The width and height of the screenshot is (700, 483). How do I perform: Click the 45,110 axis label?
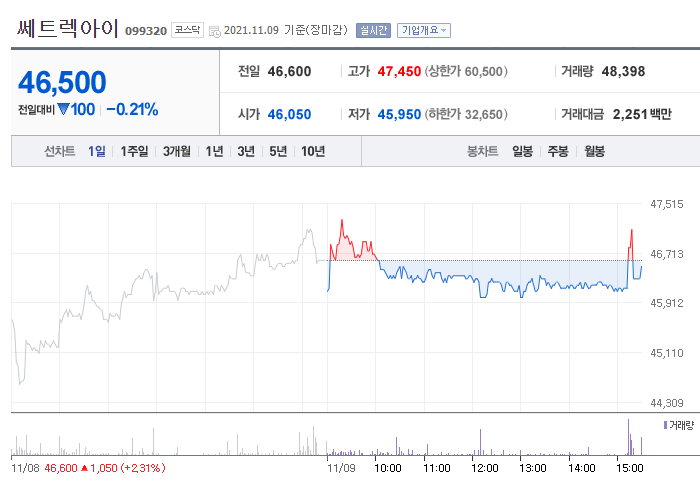[x=667, y=353]
